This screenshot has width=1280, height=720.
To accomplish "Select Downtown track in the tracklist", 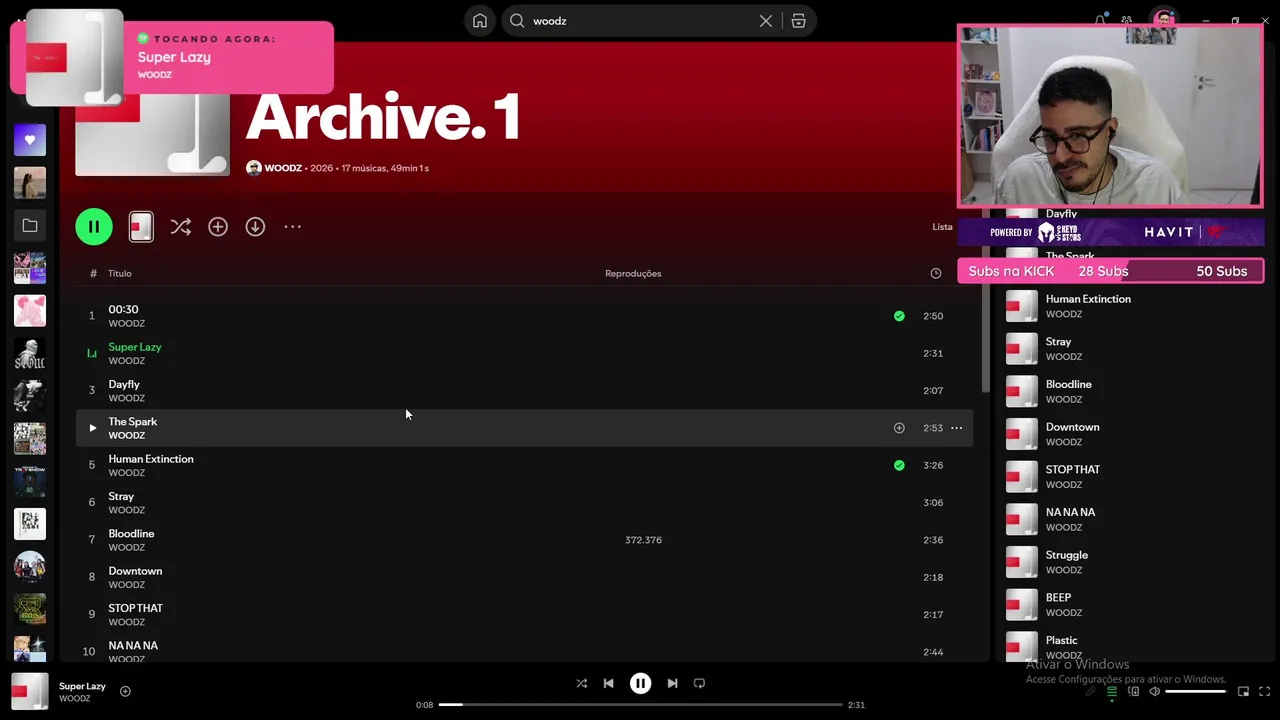I will point(524,577).
